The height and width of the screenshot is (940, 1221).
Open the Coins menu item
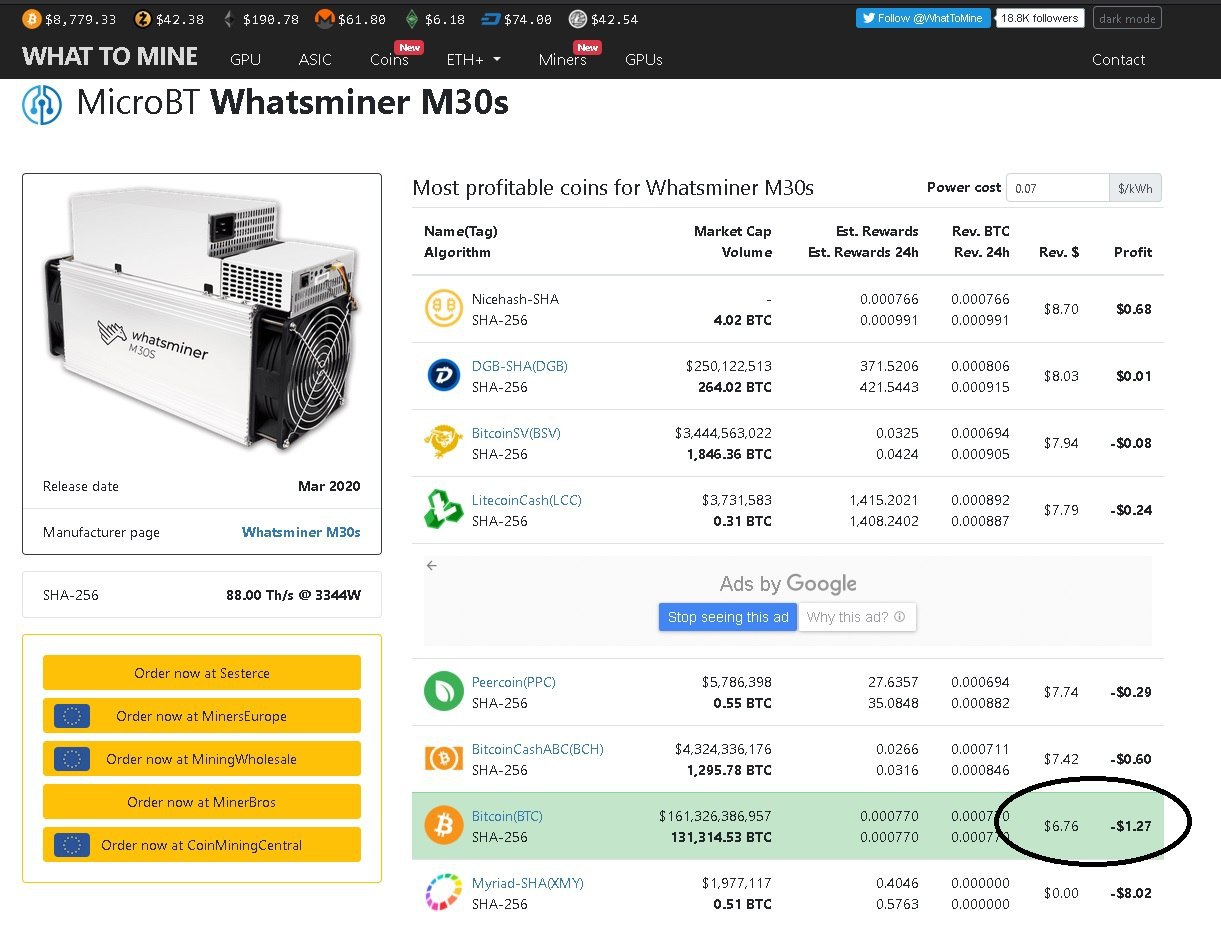pos(389,59)
